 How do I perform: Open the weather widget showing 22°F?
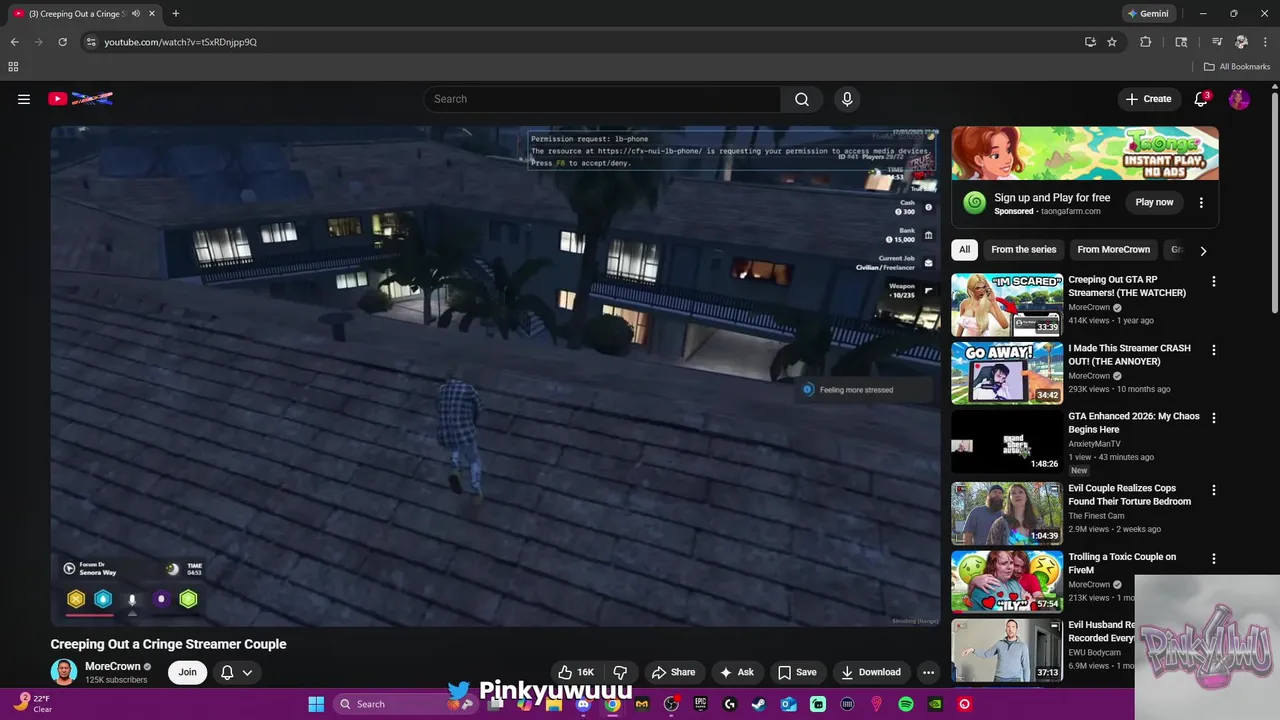coord(32,704)
